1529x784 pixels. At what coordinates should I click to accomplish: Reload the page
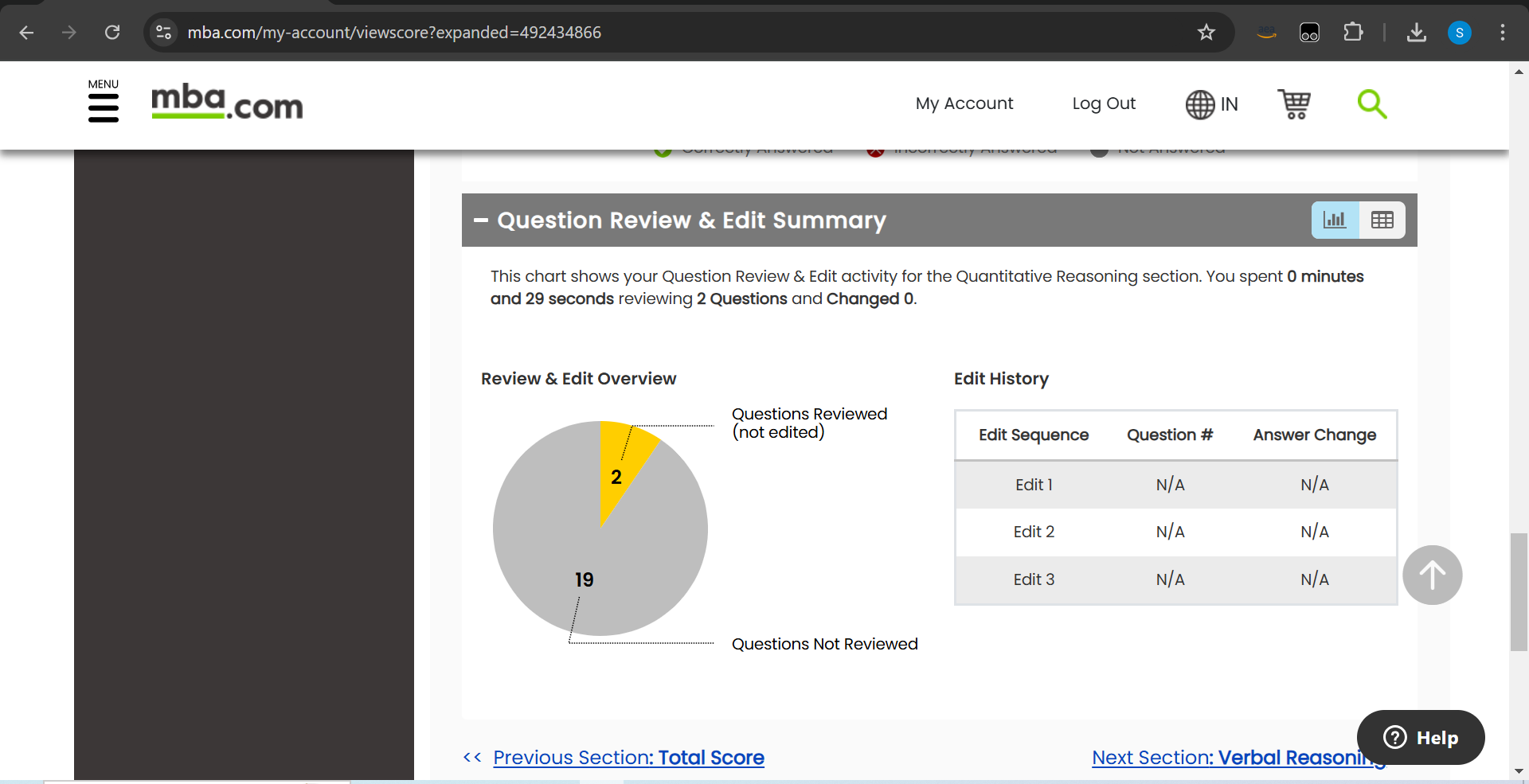point(112,33)
